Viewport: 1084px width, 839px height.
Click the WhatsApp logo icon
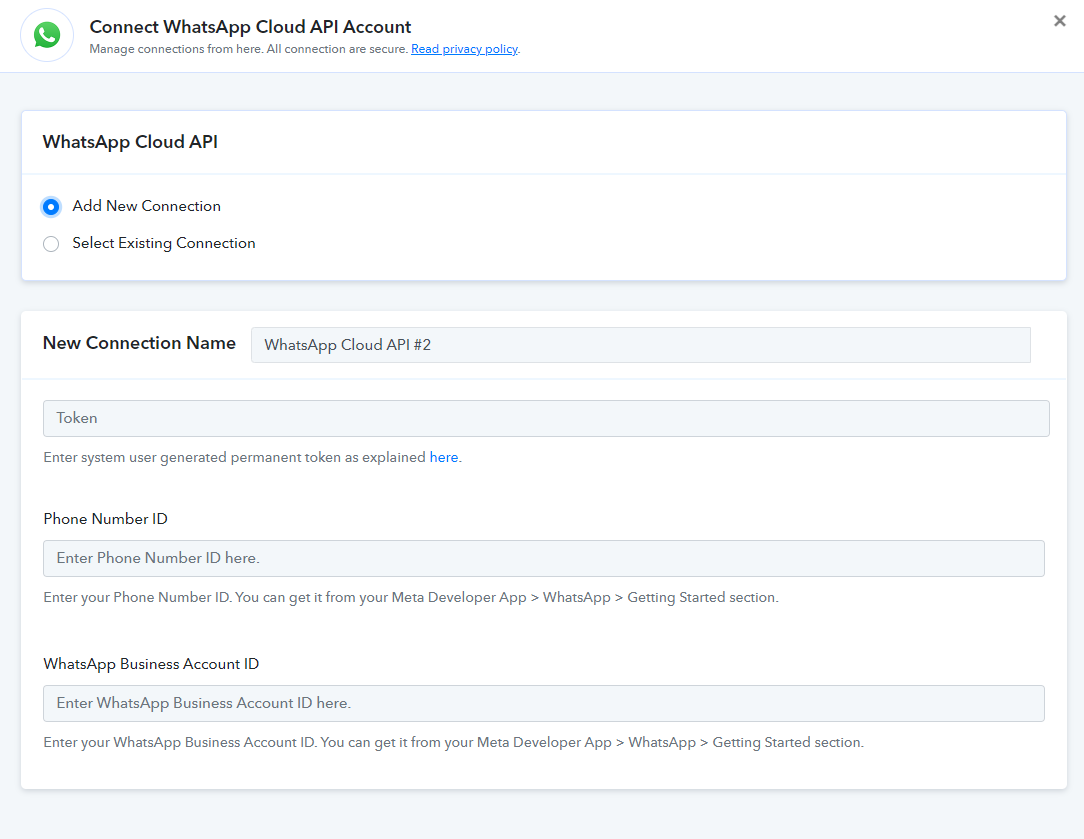pos(47,35)
